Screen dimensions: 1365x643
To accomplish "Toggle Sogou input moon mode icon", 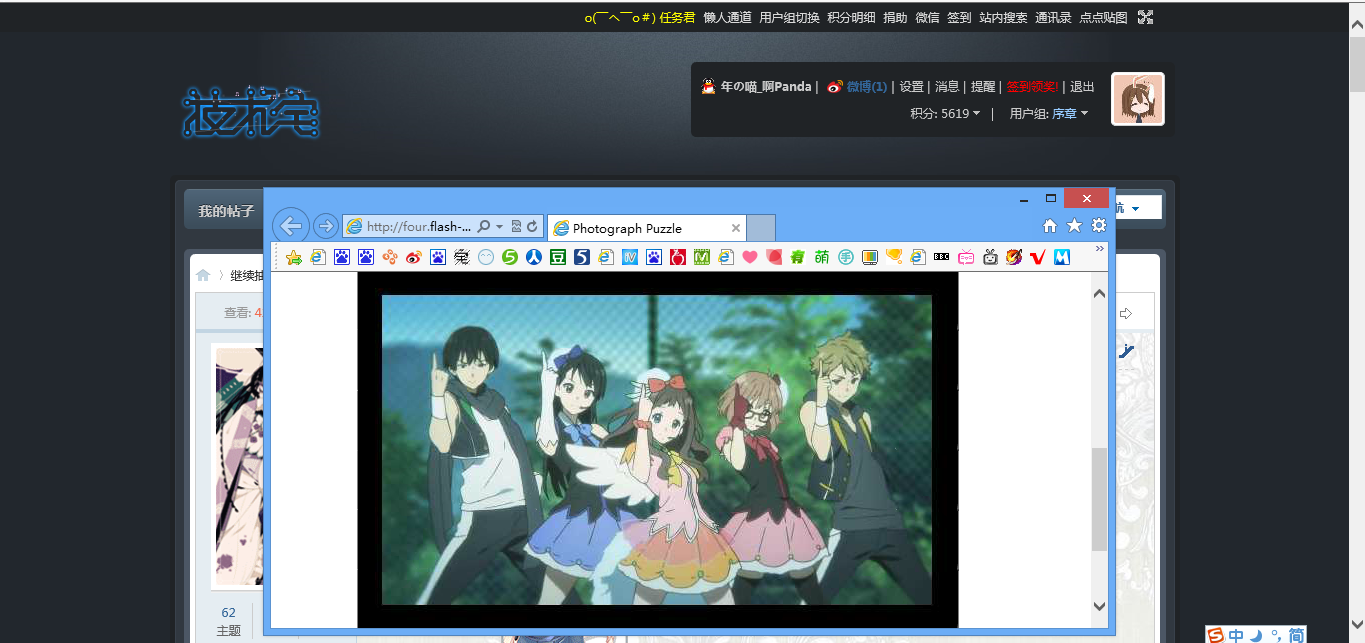I will click(1256, 634).
